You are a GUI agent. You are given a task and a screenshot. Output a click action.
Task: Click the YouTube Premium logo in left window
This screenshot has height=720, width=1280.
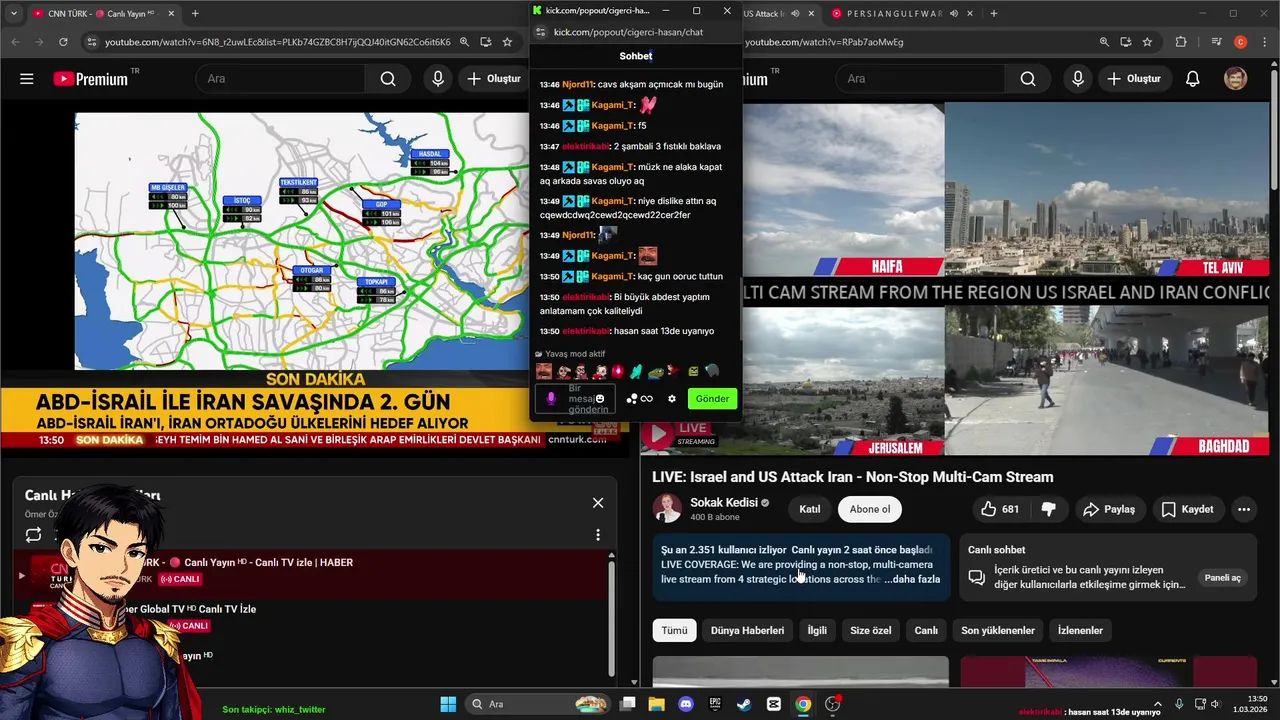(x=91, y=79)
